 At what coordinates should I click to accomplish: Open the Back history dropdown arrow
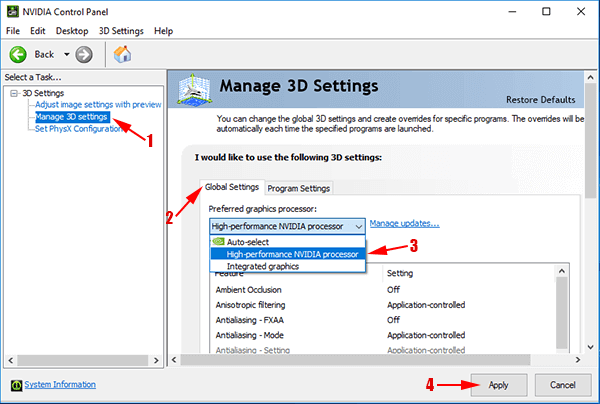(67, 54)
